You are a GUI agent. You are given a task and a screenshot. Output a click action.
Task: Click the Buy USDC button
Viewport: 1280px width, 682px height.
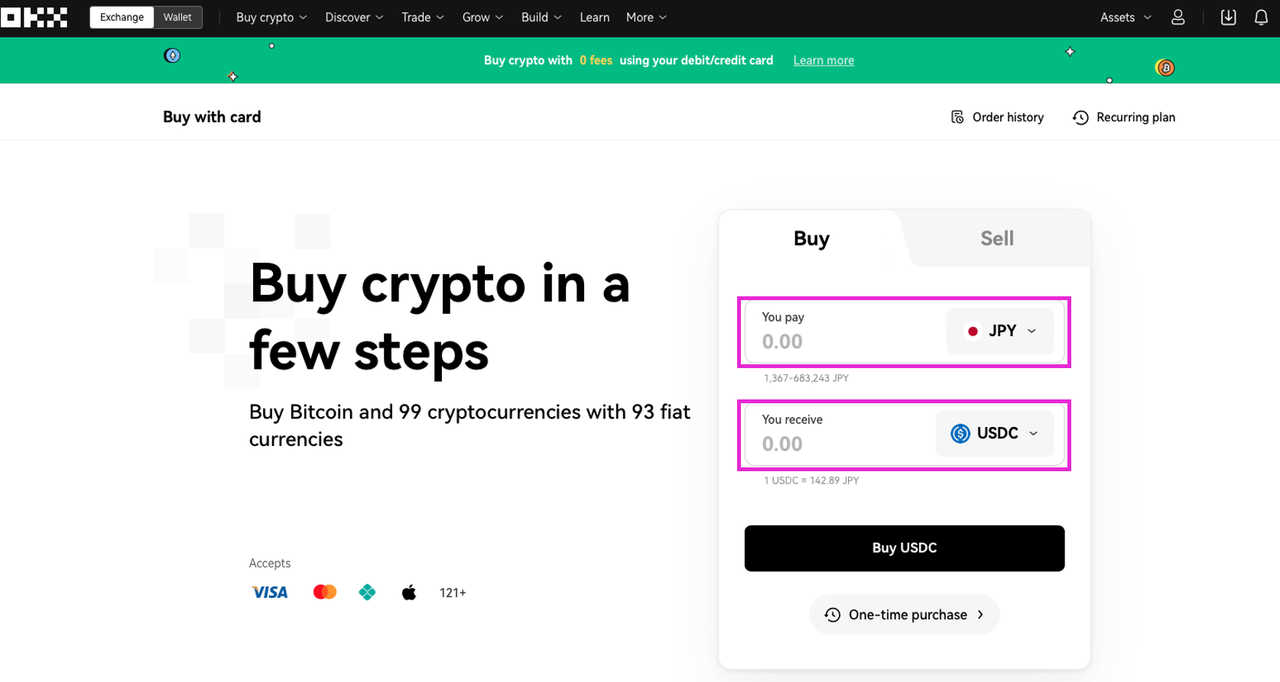coord(904,548)
